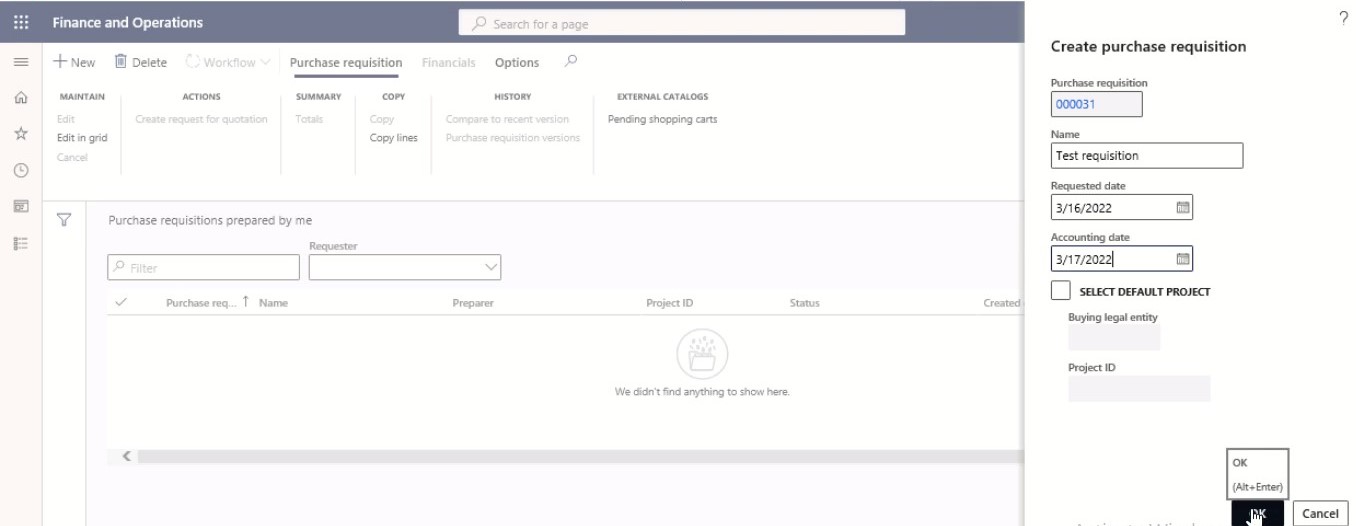The height and width of the screenshot is (526, 1356).
Task: Click Status column header
Action: (804, 303)
